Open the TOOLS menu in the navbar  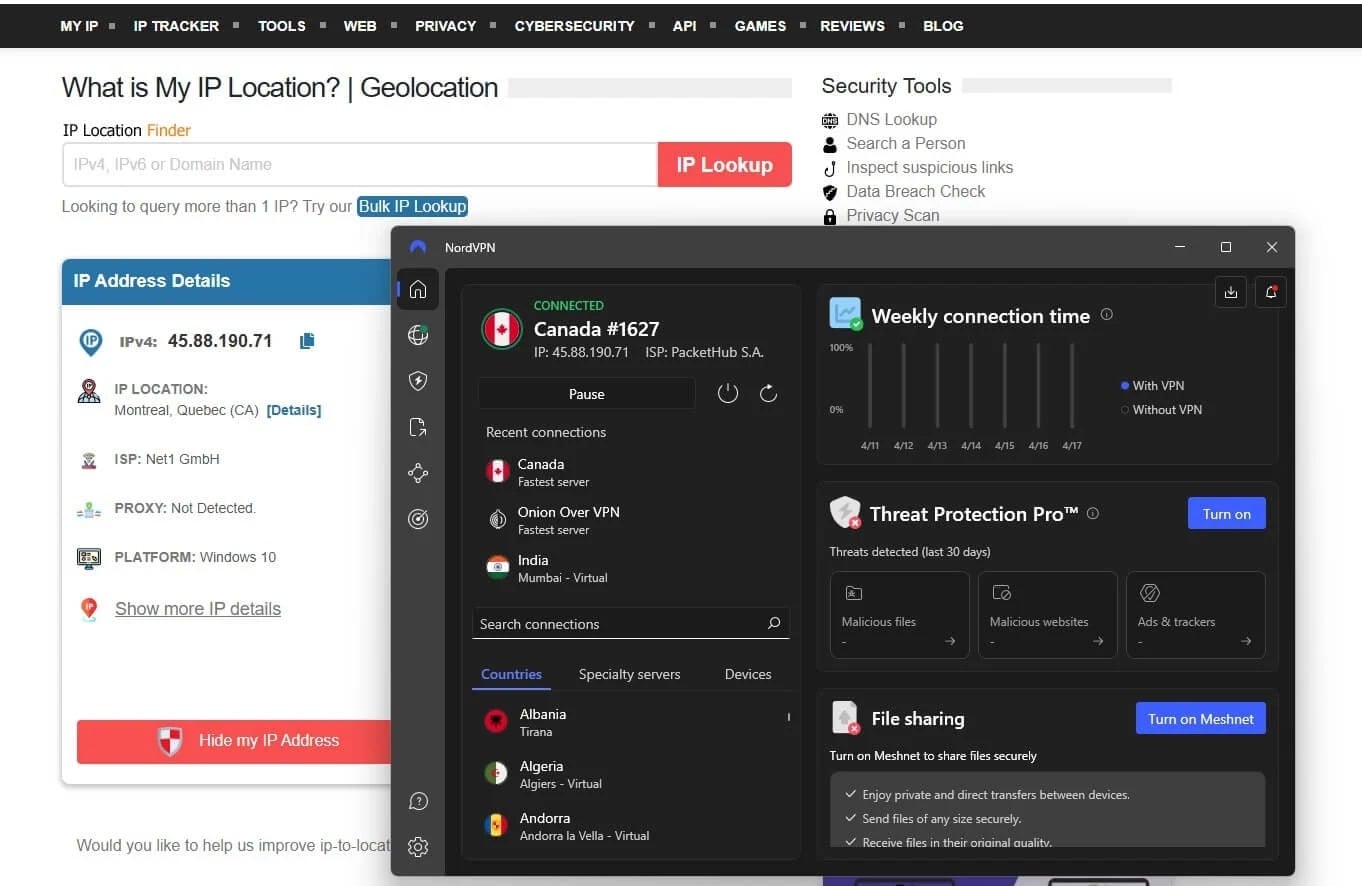pyautogui.click(x=281, y=26)
